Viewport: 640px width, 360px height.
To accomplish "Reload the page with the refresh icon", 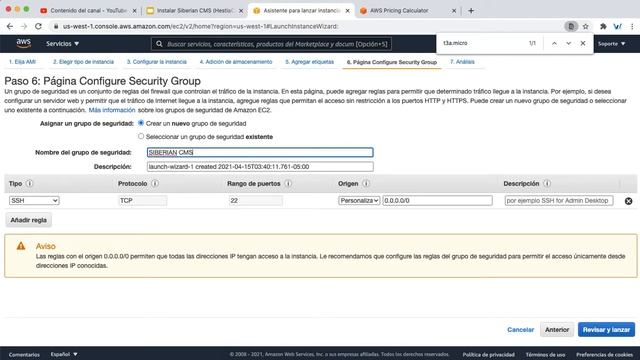I will click(38, 26).
